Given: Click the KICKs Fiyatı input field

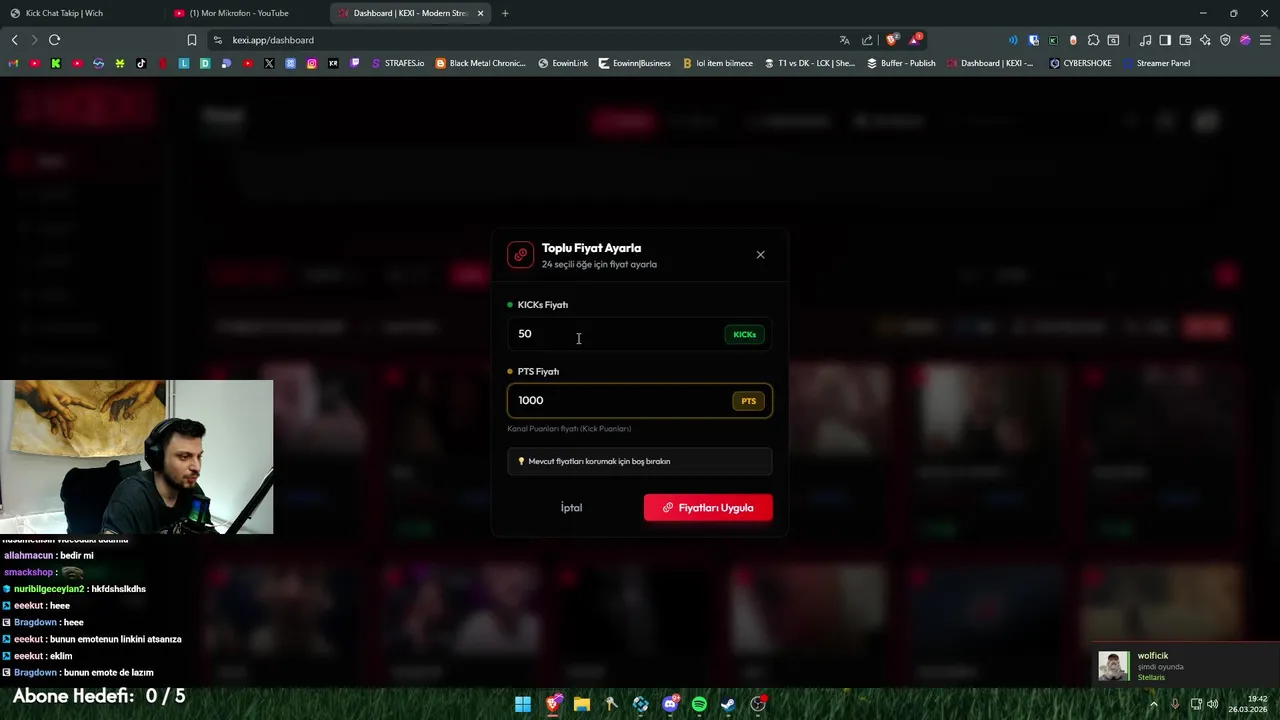Looking at the screenshot, I should click(639, 334).
